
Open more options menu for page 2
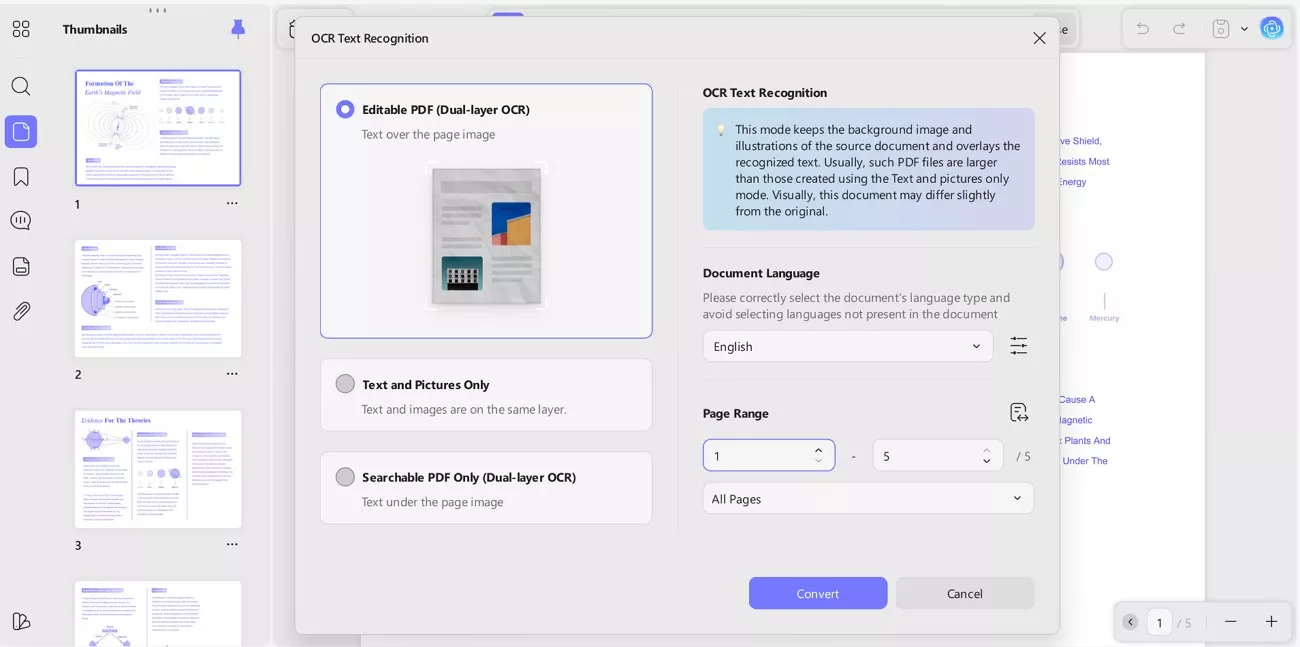click(232, 374)
